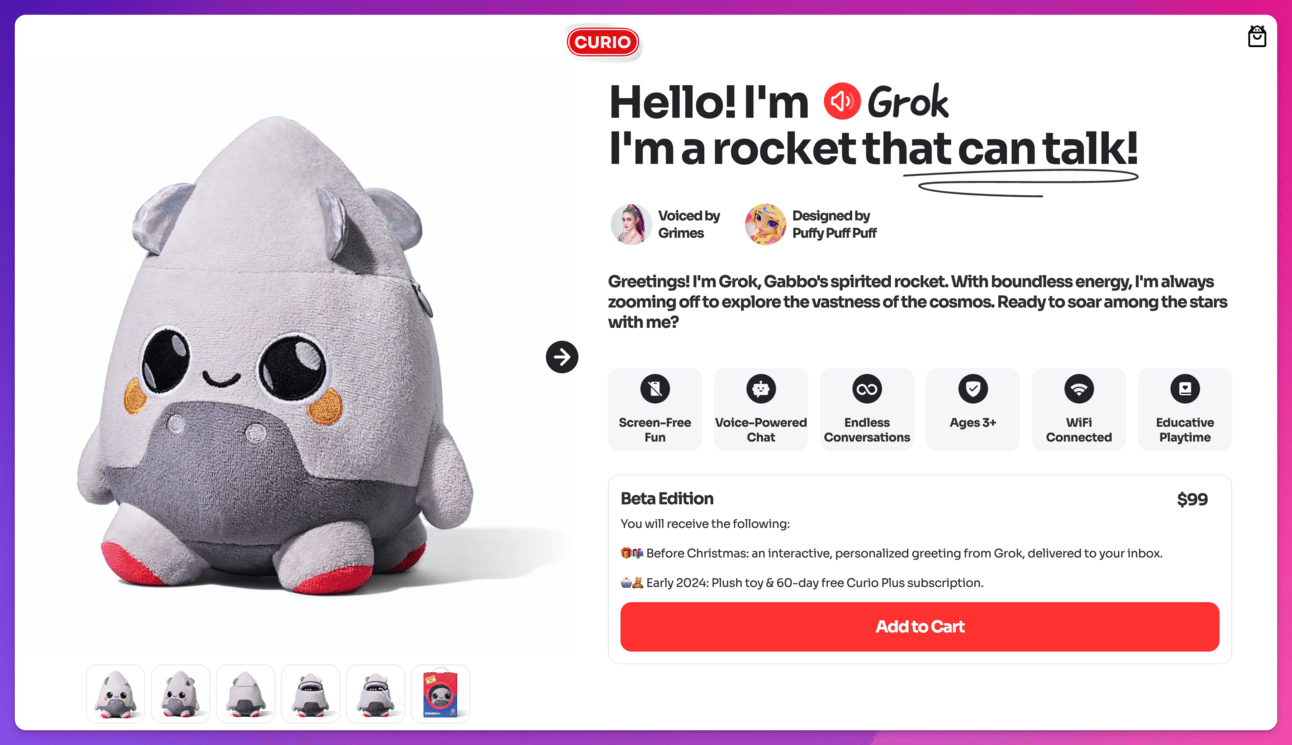
Task: Open the shopping bag cart icon
Action: pyautogui.click(x=1257, y=37)
